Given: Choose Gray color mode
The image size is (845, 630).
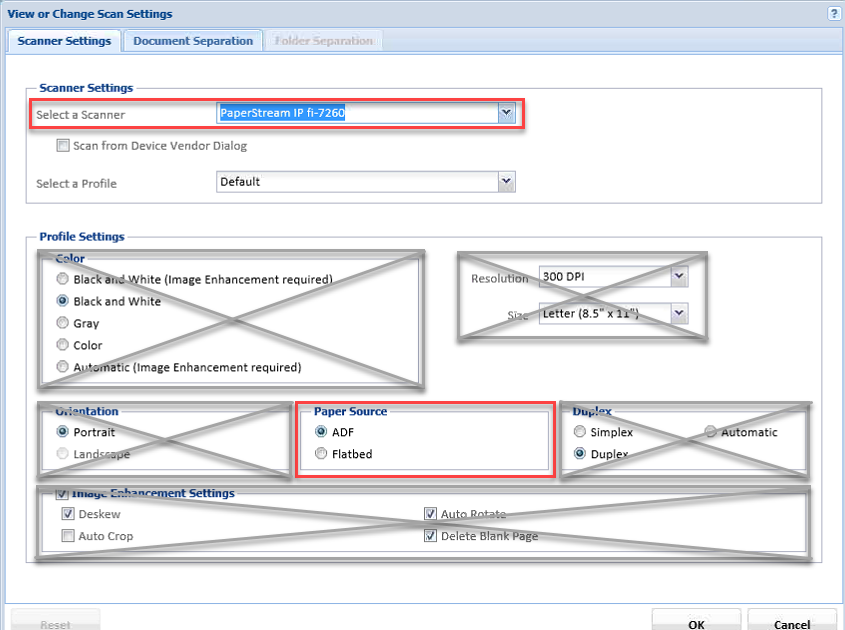Looking at the screenshot, I should 63,324.
